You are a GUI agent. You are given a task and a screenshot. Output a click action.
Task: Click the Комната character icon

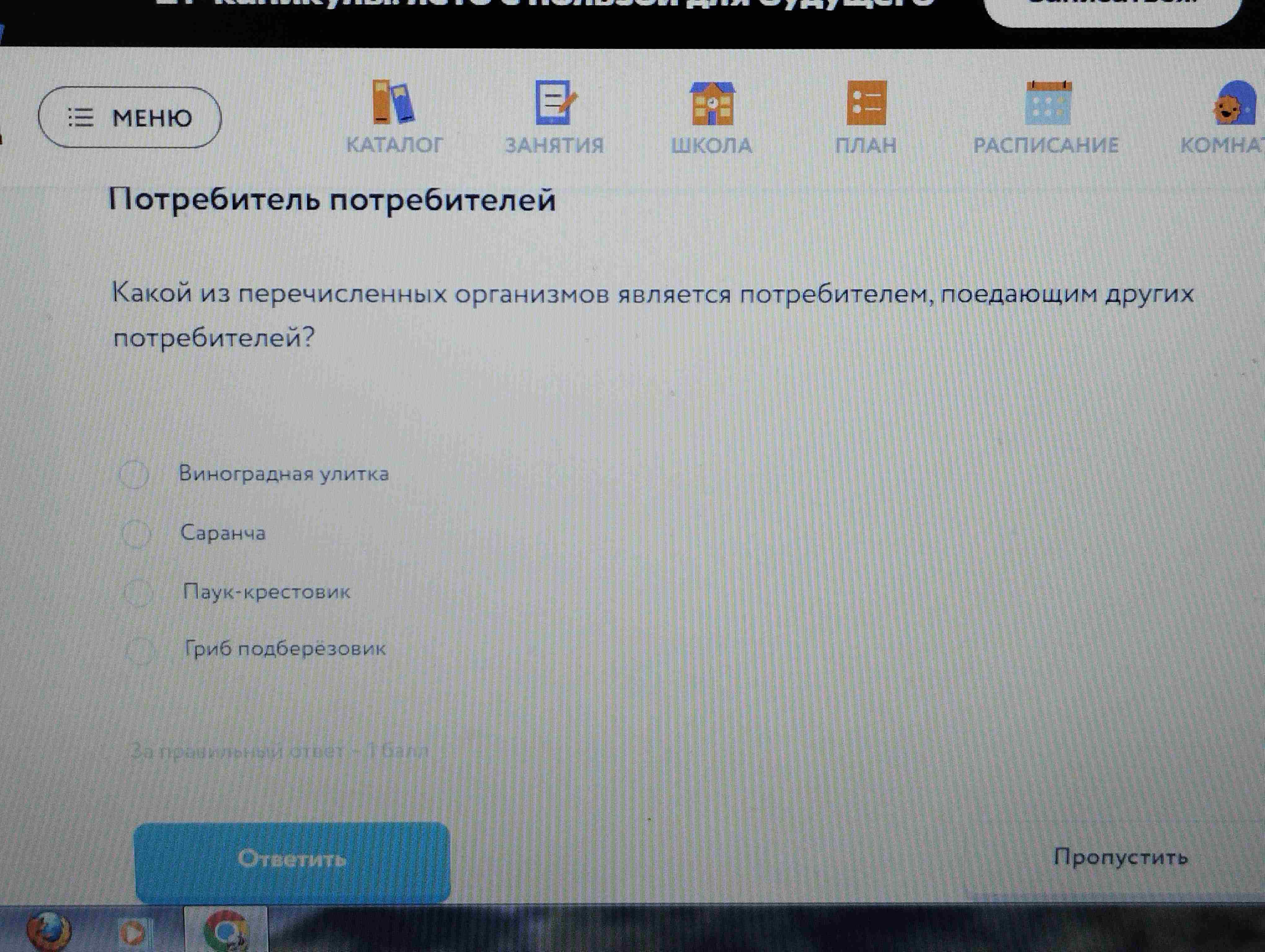click(1235, 103)
